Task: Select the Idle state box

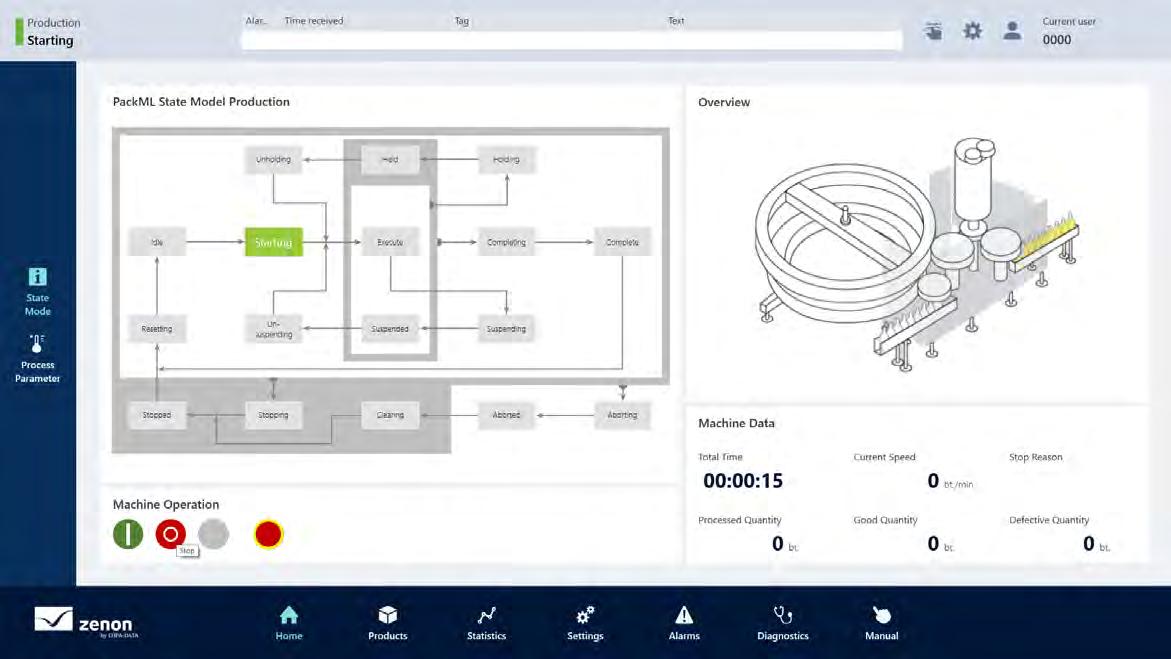Action: (x=157, y=242)
